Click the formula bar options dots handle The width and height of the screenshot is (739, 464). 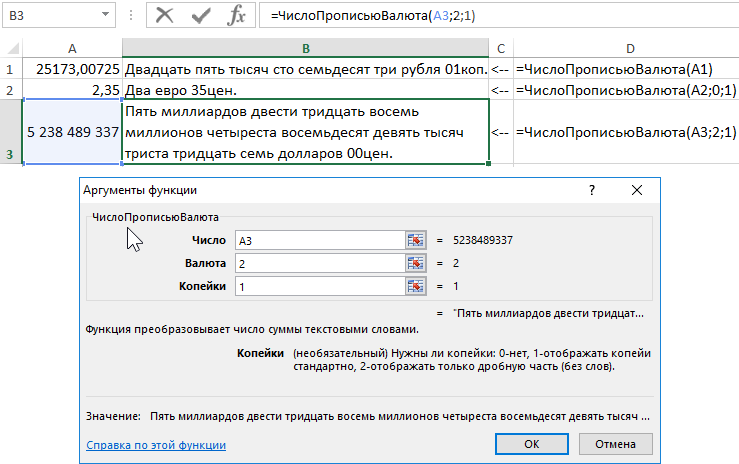pyautogui.click(x=131, y=16)
